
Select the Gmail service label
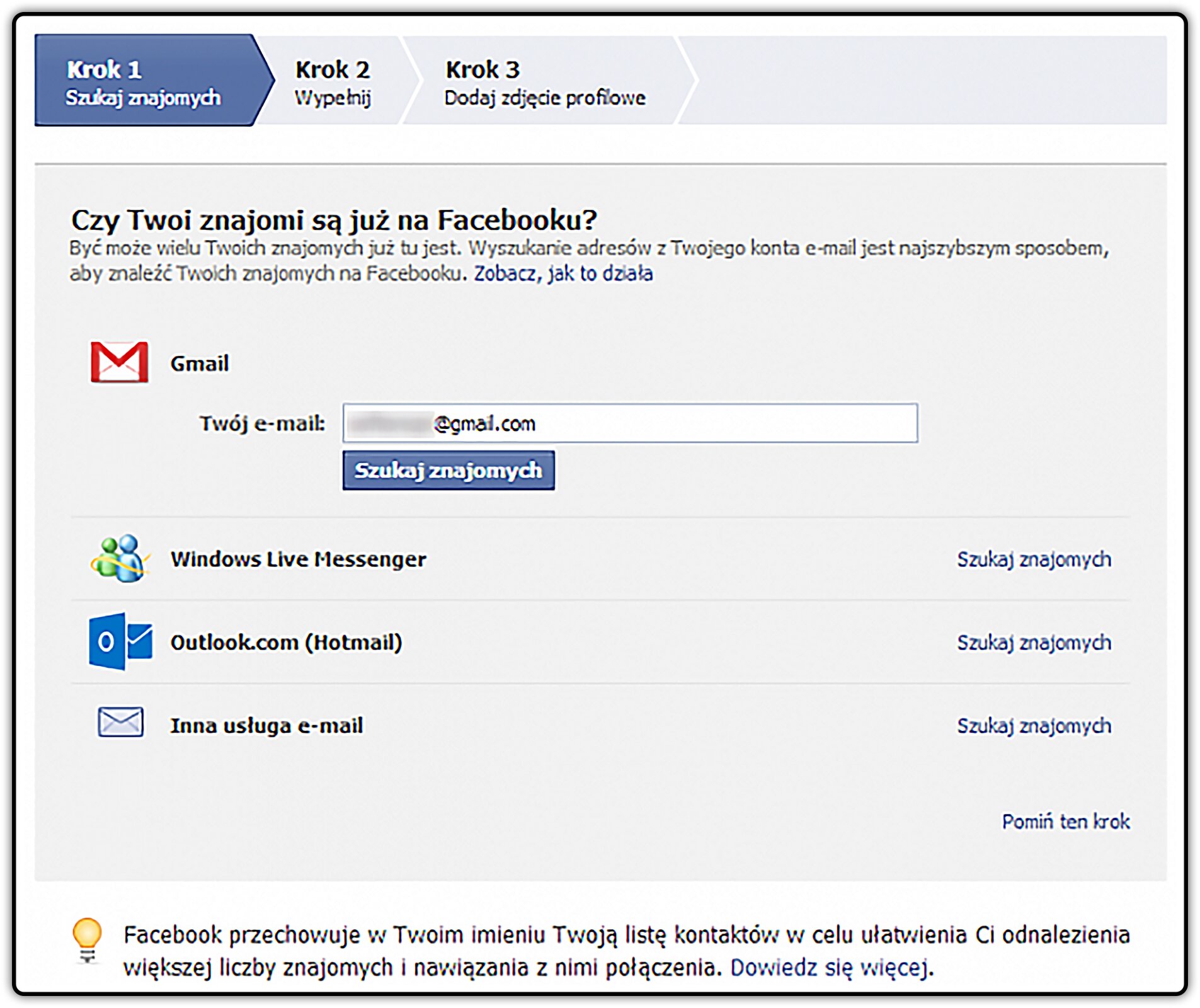click(x=200, y=364)
